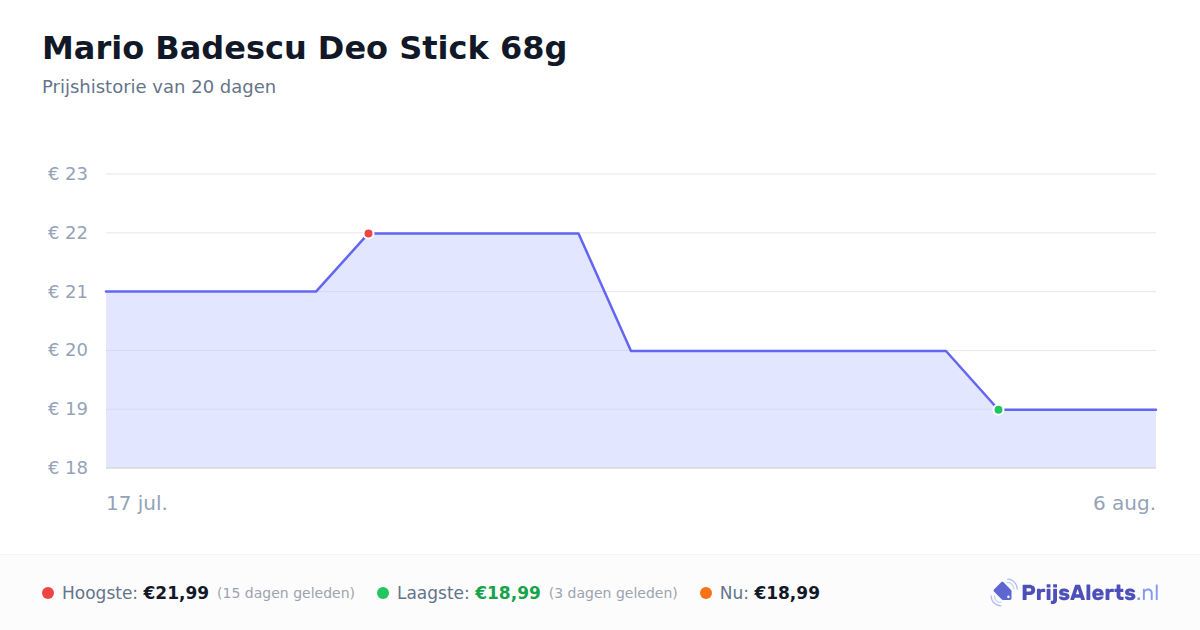Click the € 22 axis label

68,233
